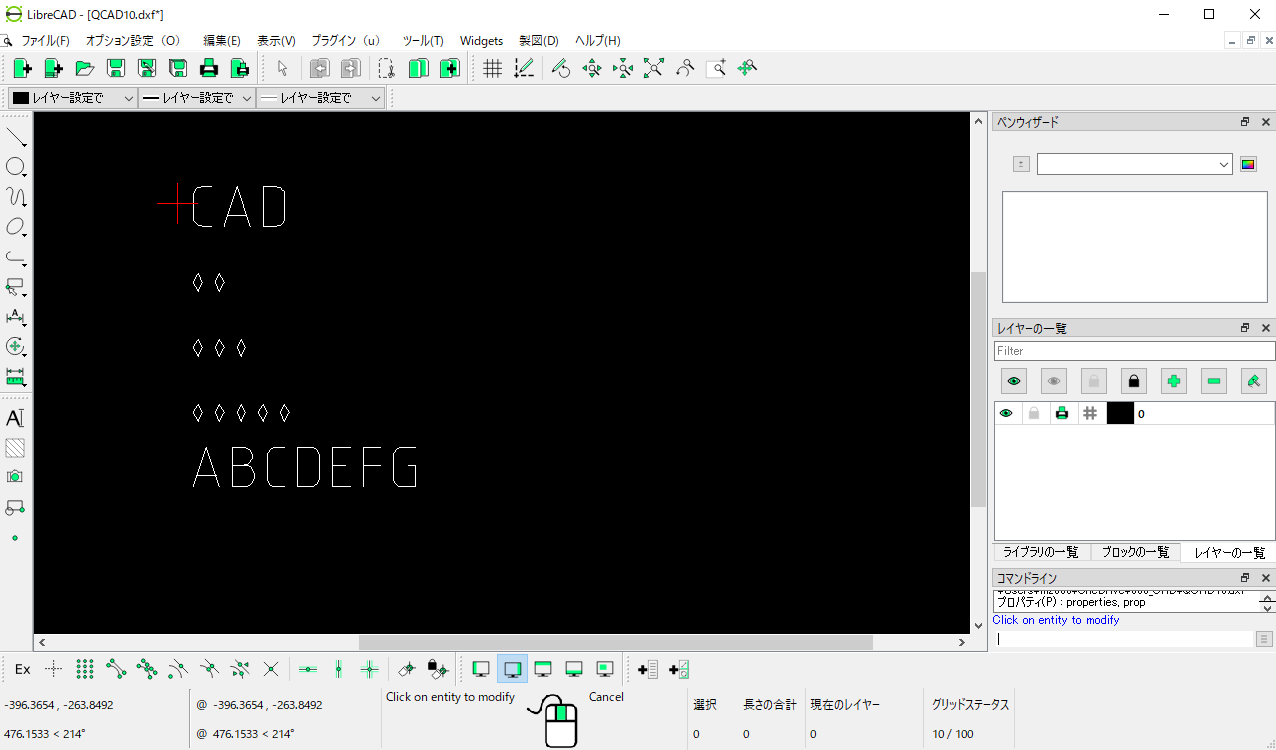The image size is (1276, 750).
Task: Open pen color dropdown
Action: tap(73, 98)
